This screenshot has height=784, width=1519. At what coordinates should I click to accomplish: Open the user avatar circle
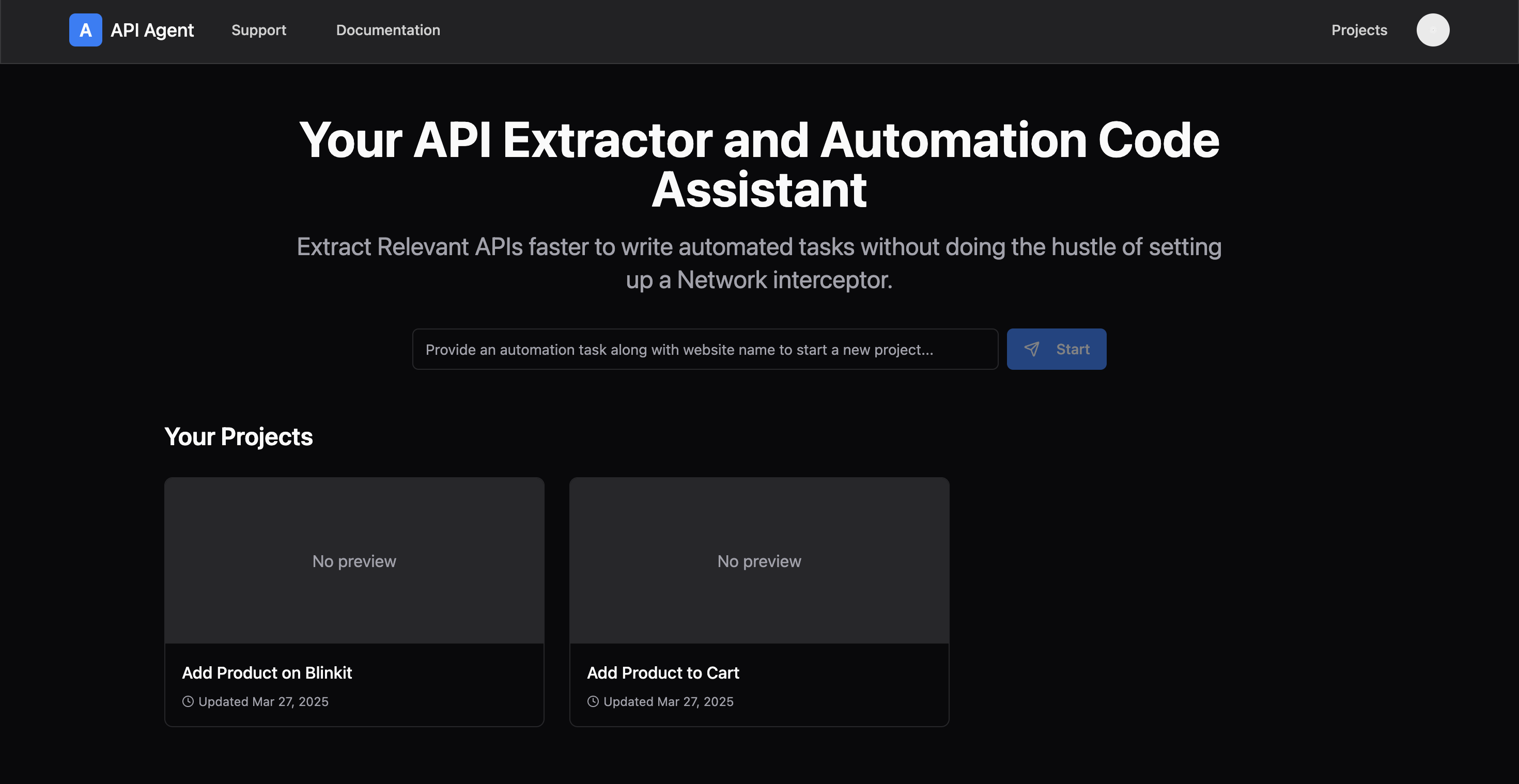pos(1432,30)
